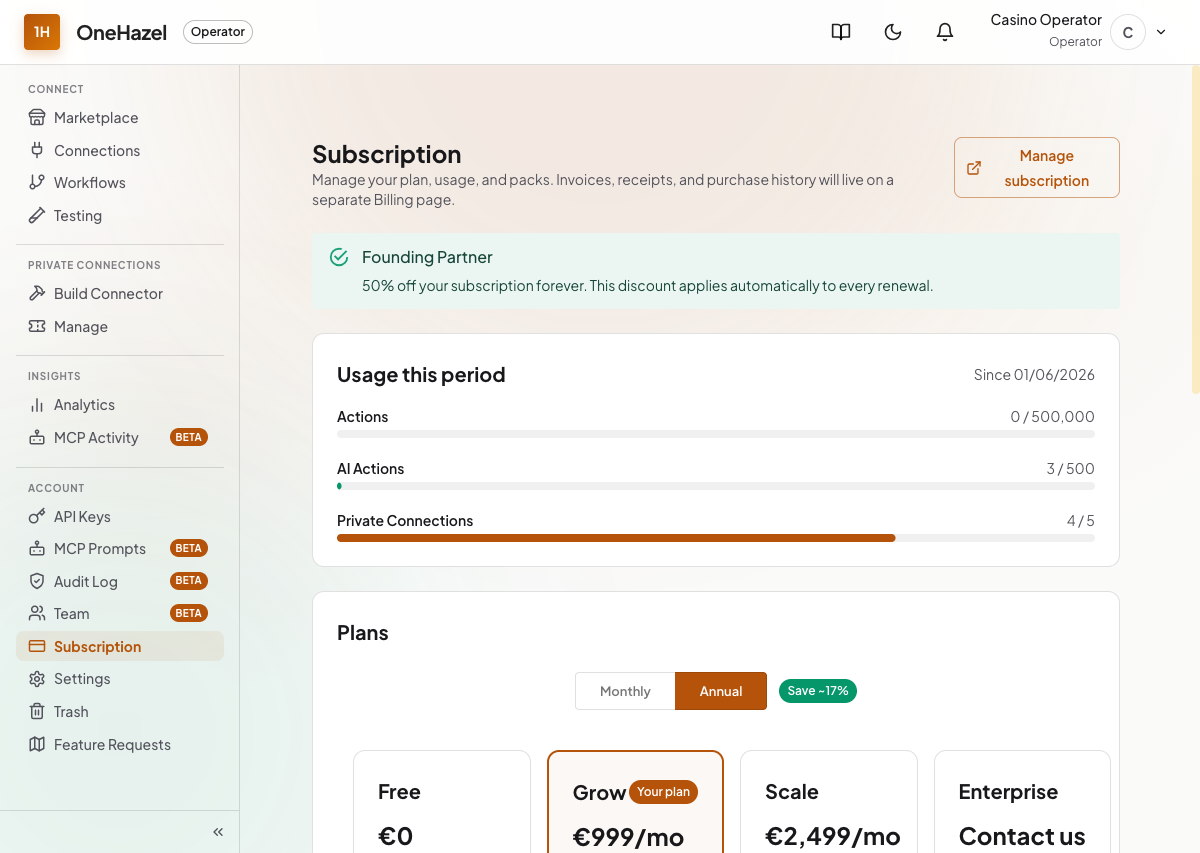Click the Feature Requests map icon
Image resolution: width=1200 pixels, height=853 pixels.
pos(37,745)
